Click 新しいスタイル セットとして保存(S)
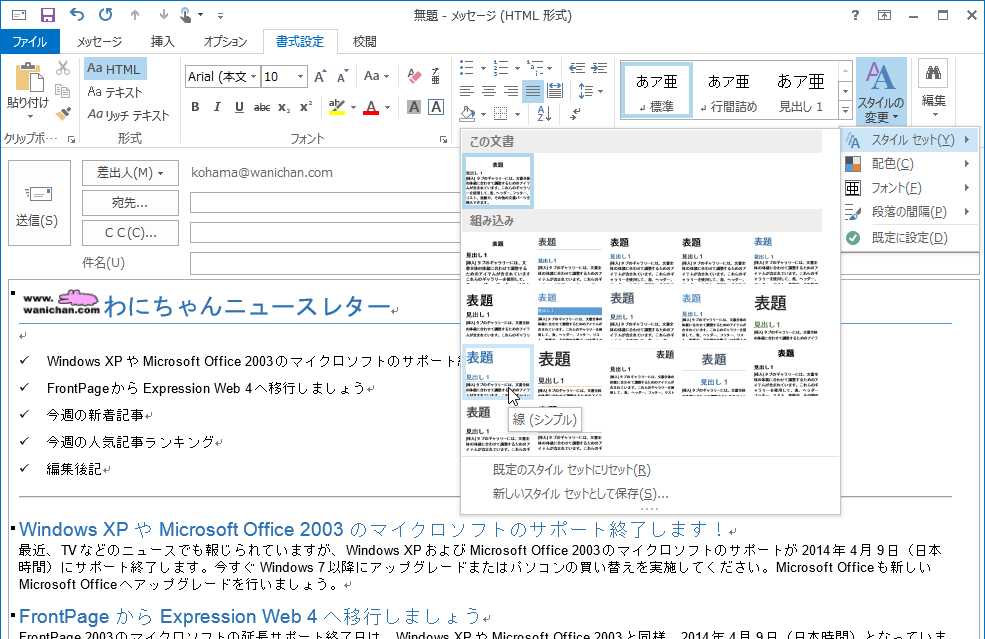 pyautogui.click(x=580, y=494)
